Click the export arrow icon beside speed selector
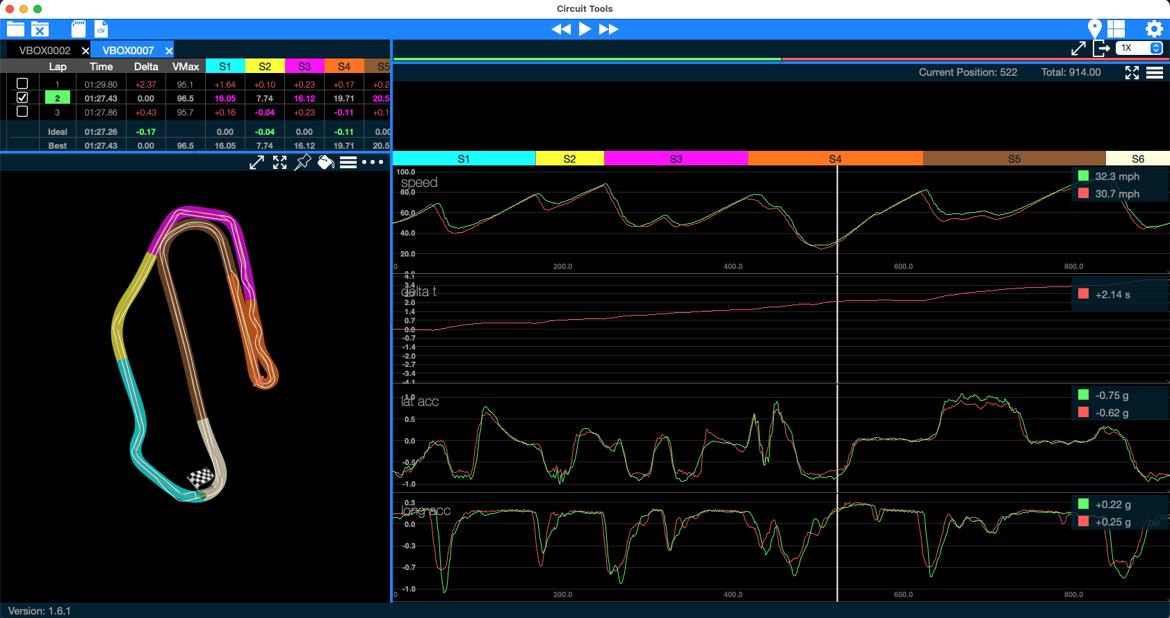Screen dimensions: 1170x618 (1101, 48)
